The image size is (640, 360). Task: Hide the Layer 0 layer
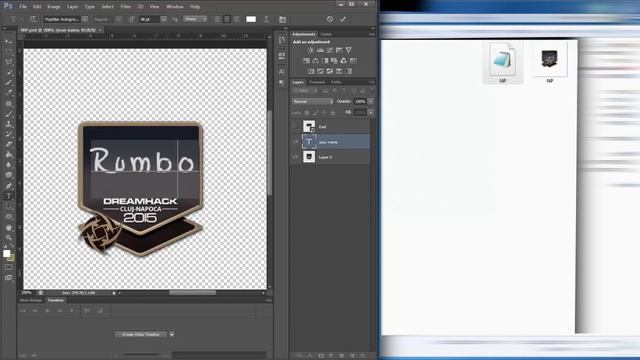point(296,157)
